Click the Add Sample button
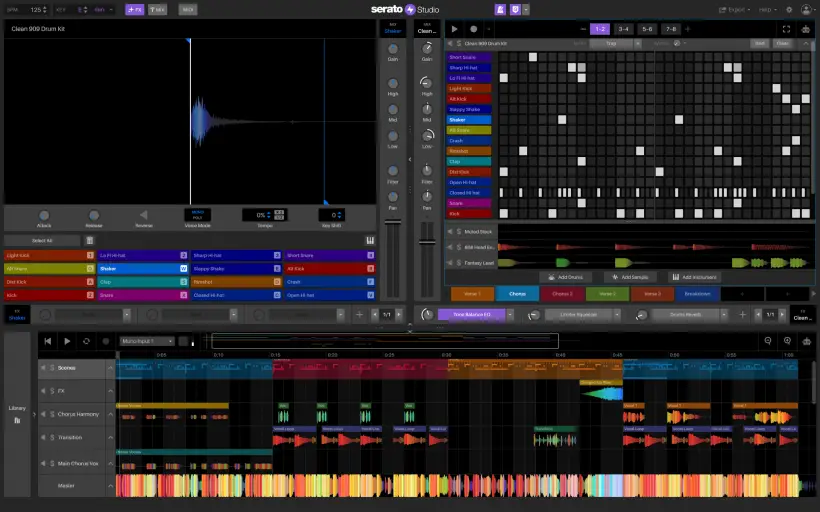This screenshot has height=512, width=820. point(631,277)
